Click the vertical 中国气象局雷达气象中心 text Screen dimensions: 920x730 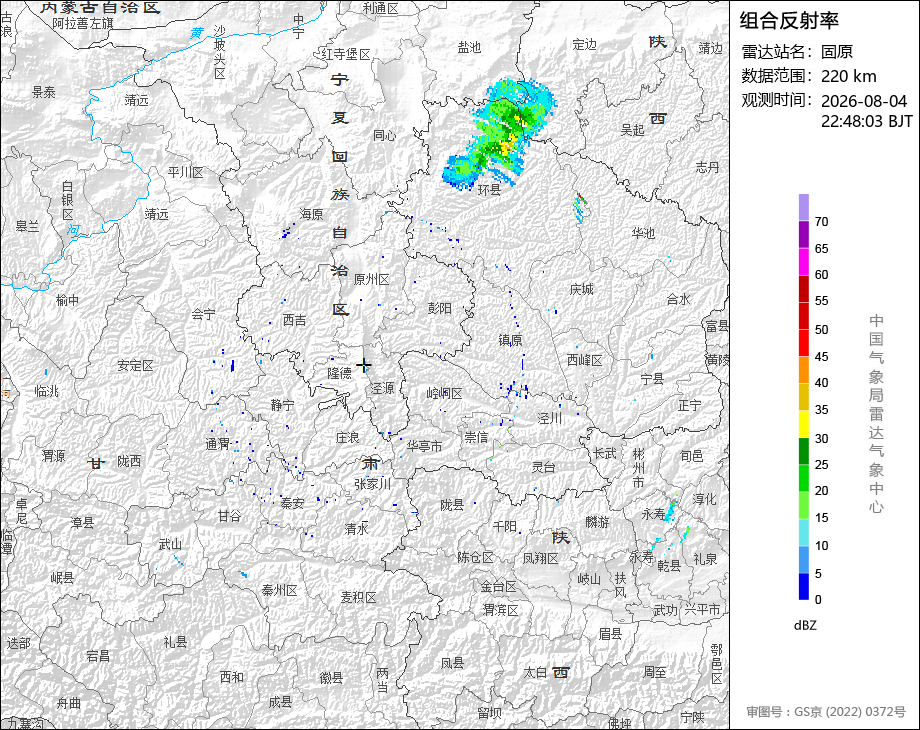pos(876,414)
